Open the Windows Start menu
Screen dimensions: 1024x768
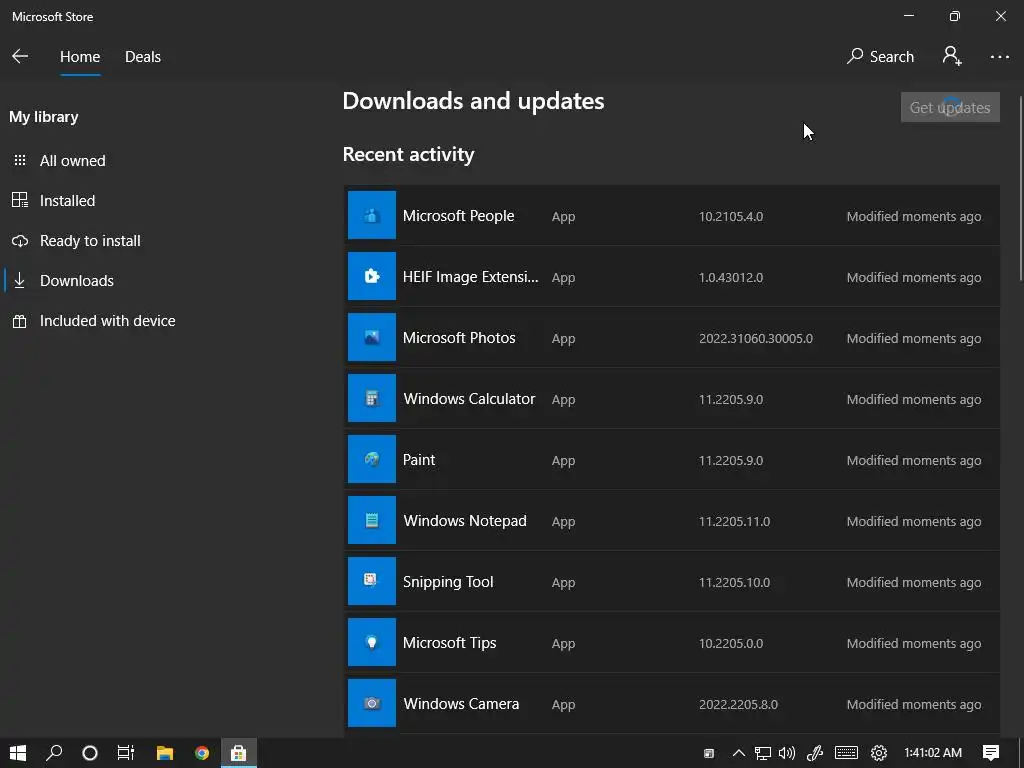click(x=18, y=753)
